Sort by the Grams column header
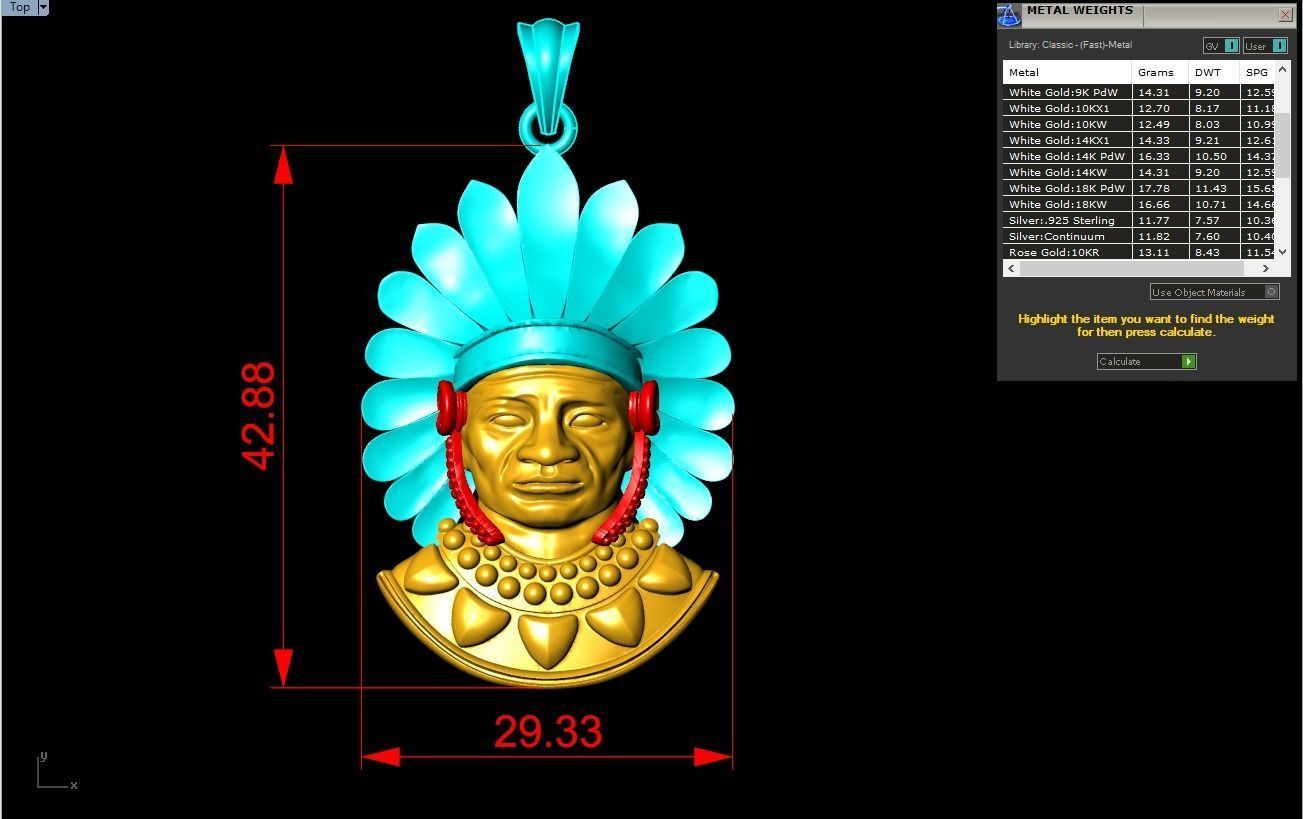1303x819 pixels. (x=1160, y=72)
